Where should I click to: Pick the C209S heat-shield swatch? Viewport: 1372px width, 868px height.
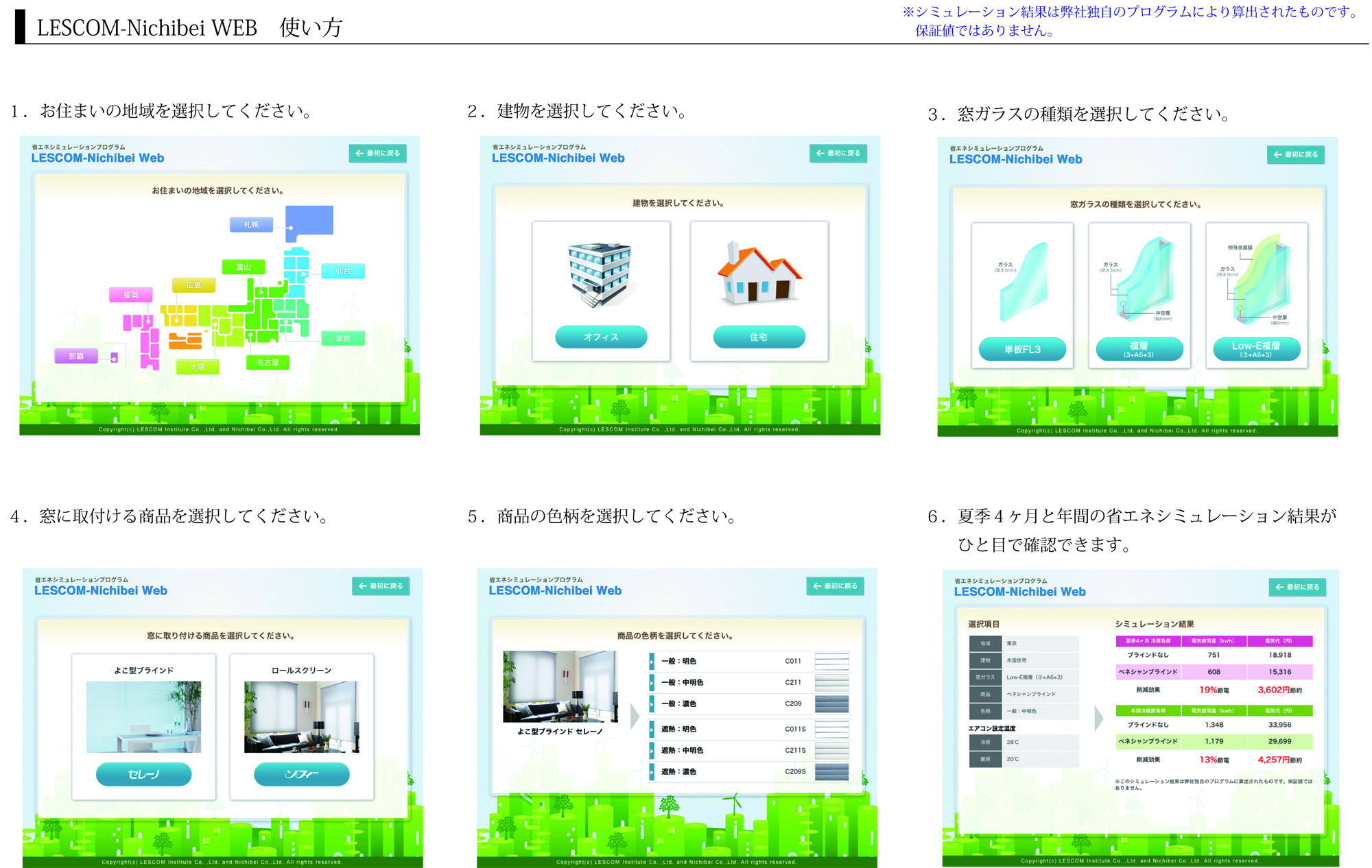coord(831,772)
